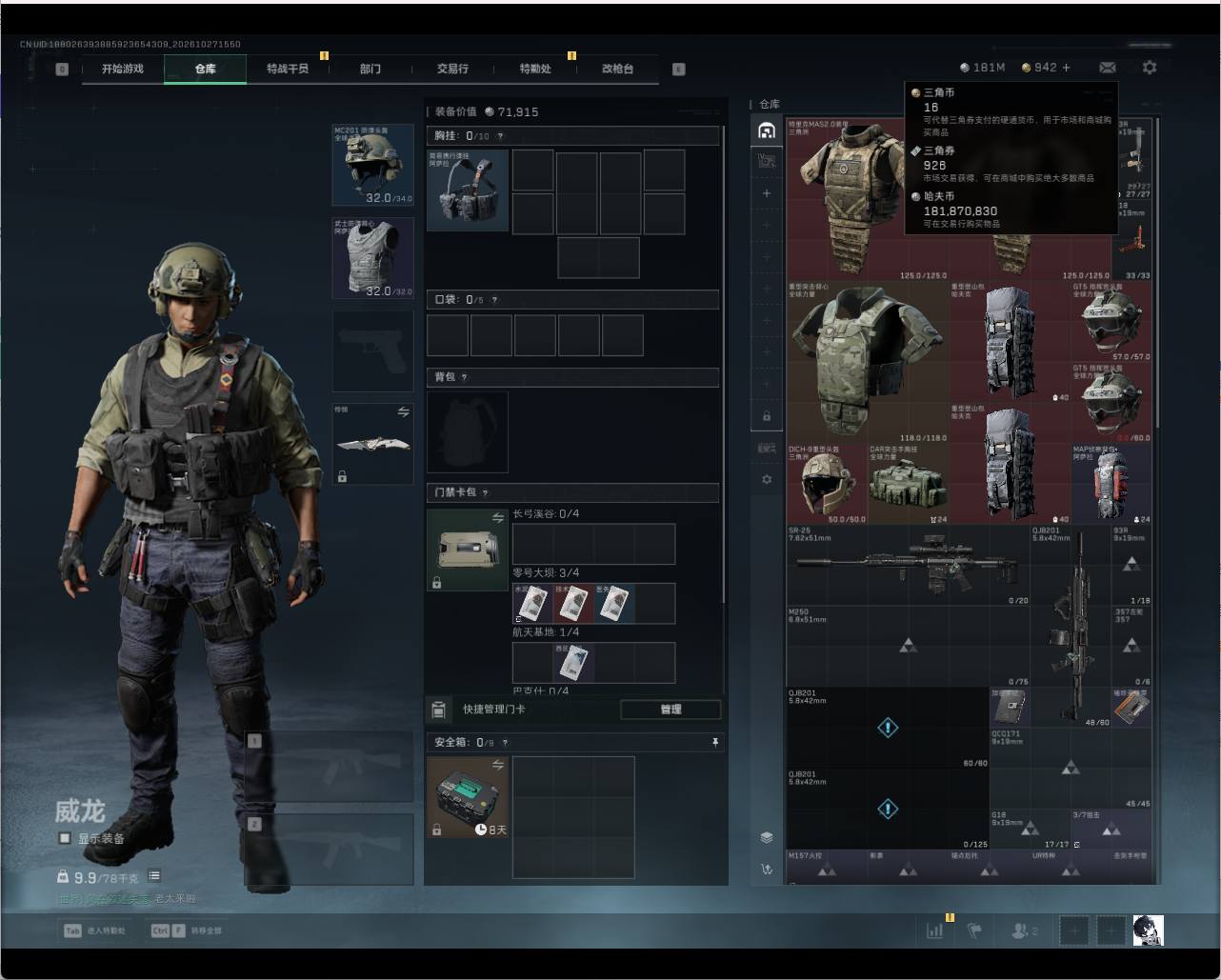Select the chest rig item under 胸挂

(x=468, y=190)
